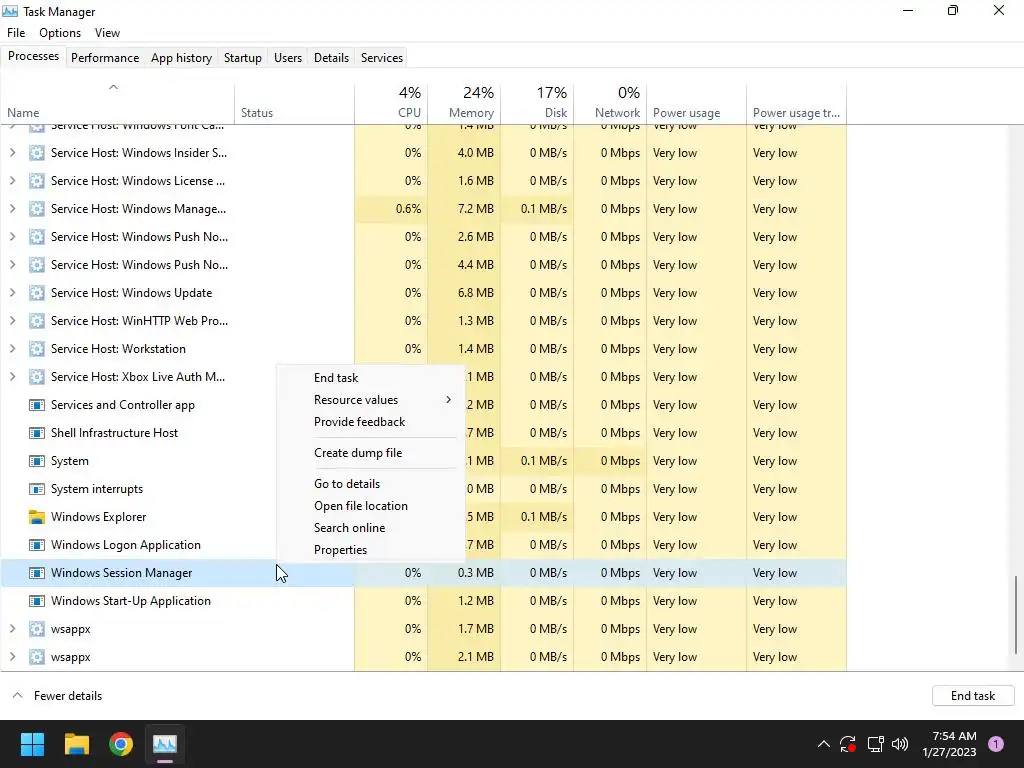1024x768 pixels.
Task: Switch to the Performance tab
Action: [x=105, y=57]
